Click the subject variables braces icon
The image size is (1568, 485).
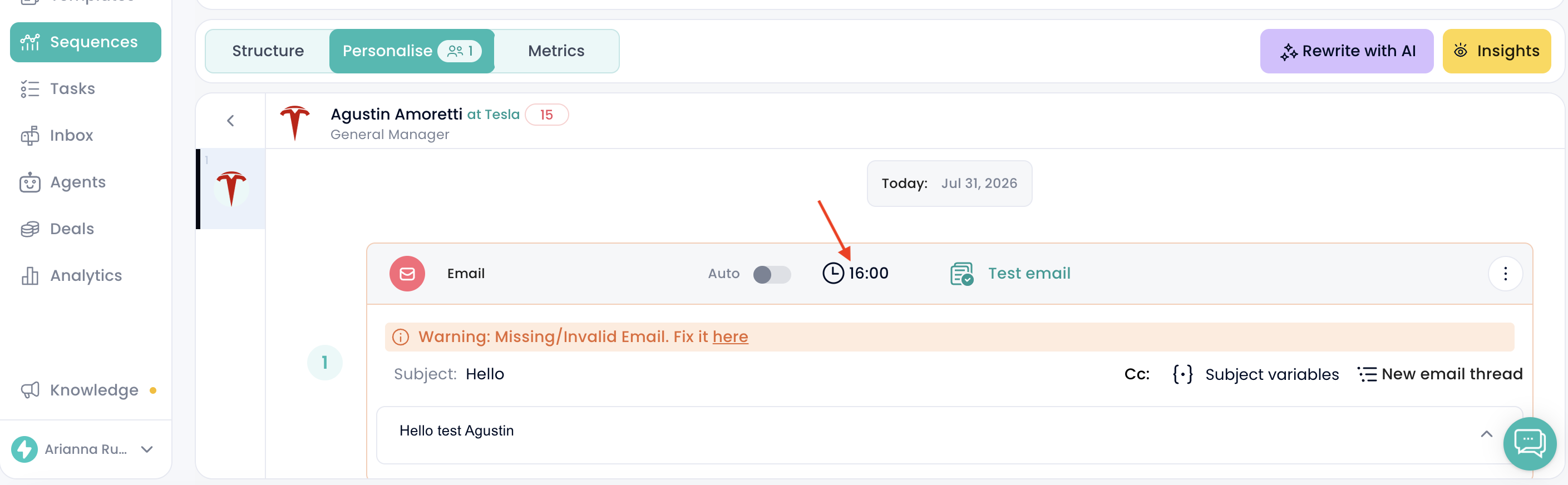(x=1182, y=374)
